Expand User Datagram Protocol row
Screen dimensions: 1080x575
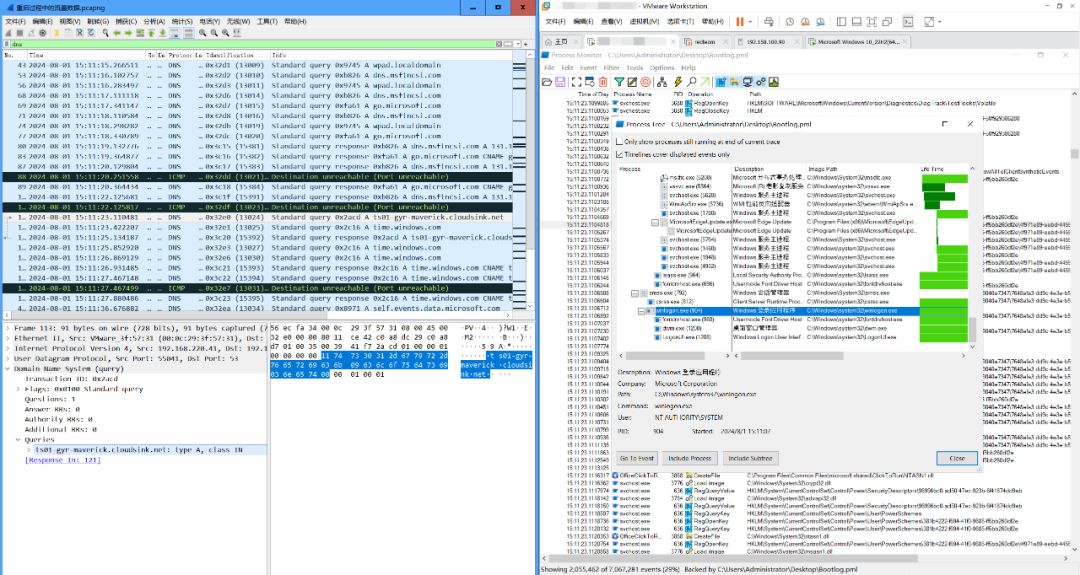click(x=8, y=359)
